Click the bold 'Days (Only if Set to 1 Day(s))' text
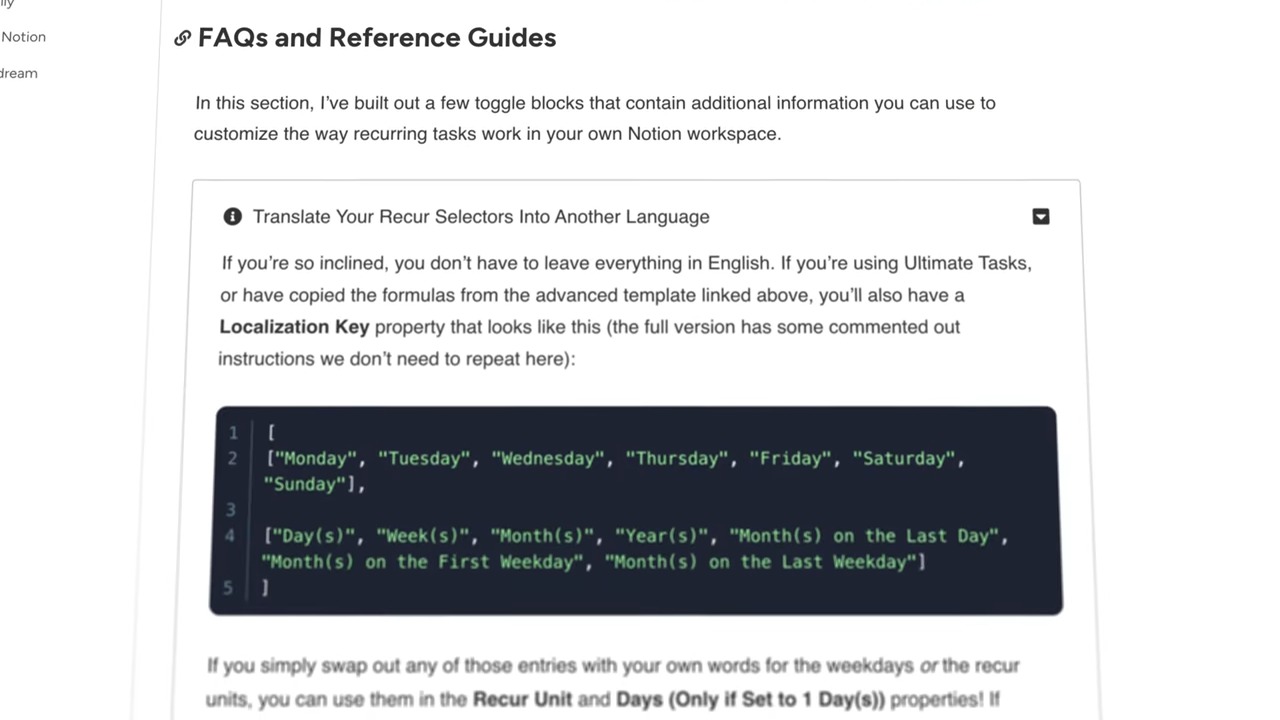This screenshot has height=720, width=1280. 750,699
